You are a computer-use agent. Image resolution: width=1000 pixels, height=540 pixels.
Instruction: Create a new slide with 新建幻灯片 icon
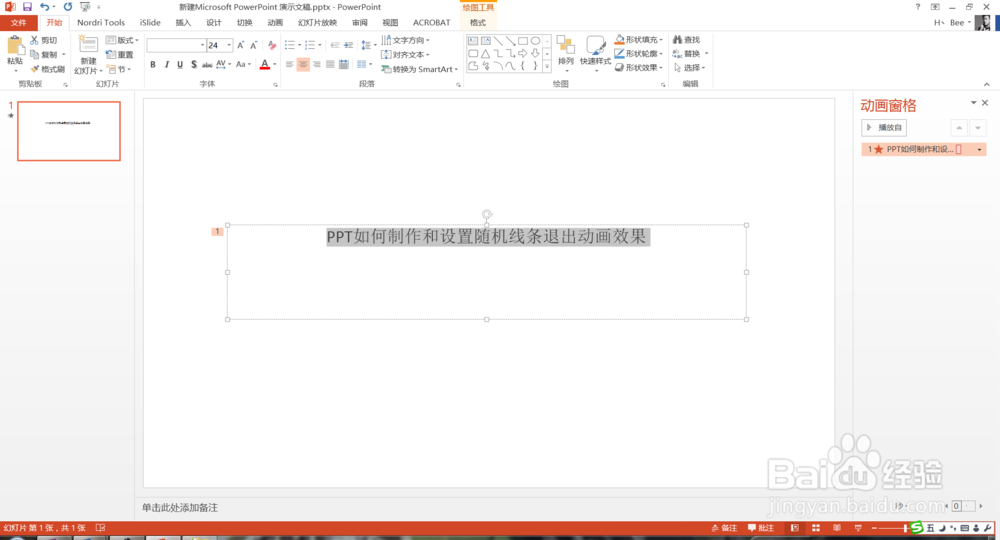(88, 45)
